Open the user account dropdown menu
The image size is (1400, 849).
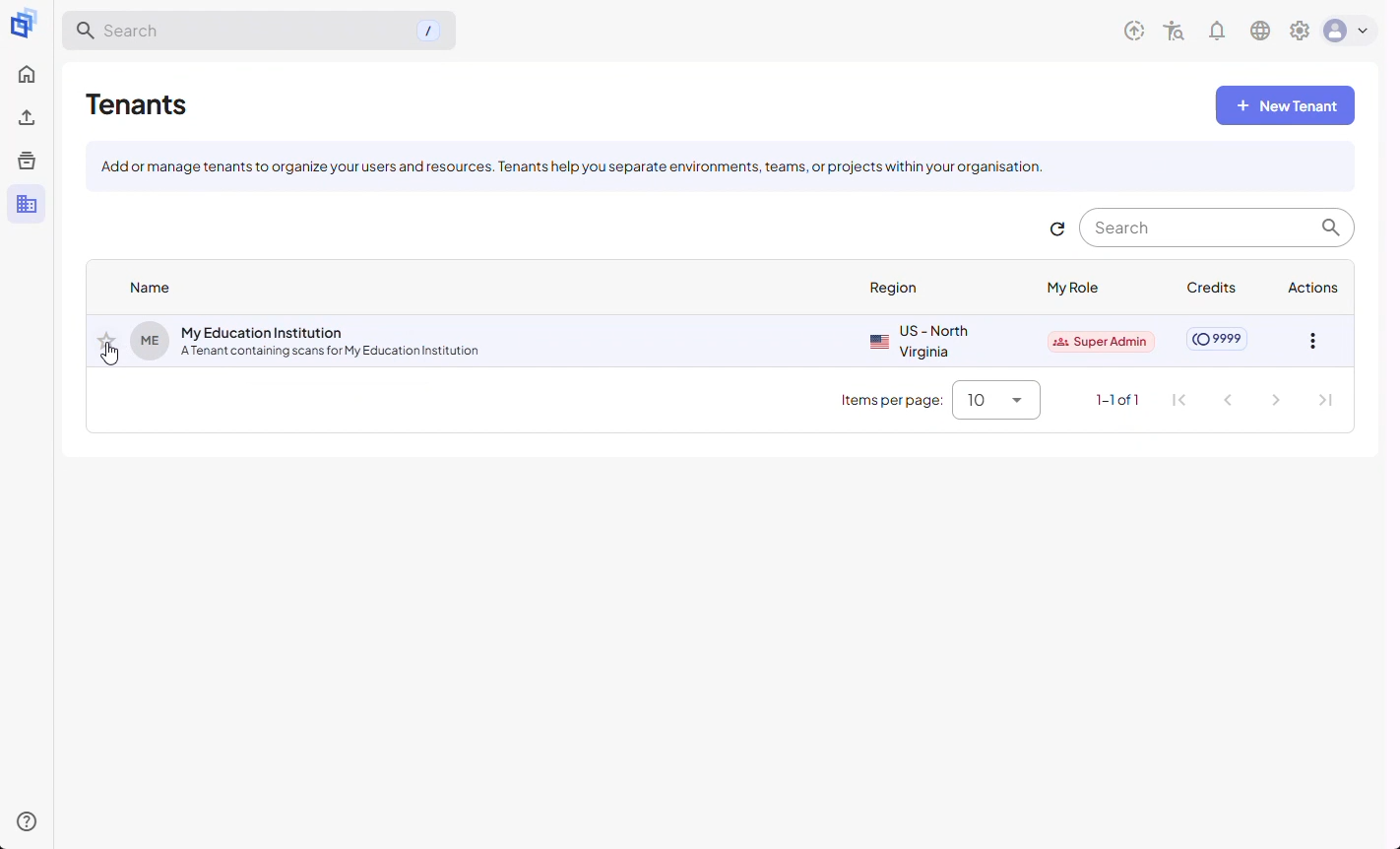[x=1349, y=32]
